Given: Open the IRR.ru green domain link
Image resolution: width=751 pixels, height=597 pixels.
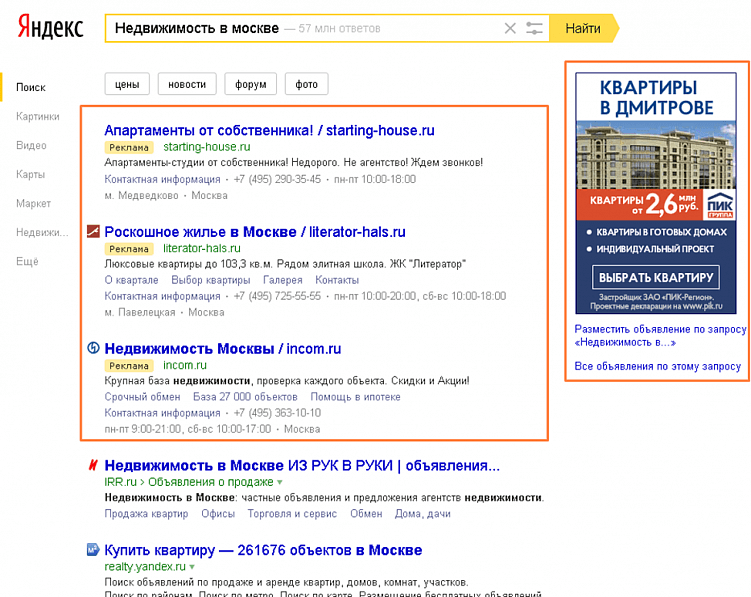Looking at the screenshot, I should pyautogui.click(x=120, y=482).
